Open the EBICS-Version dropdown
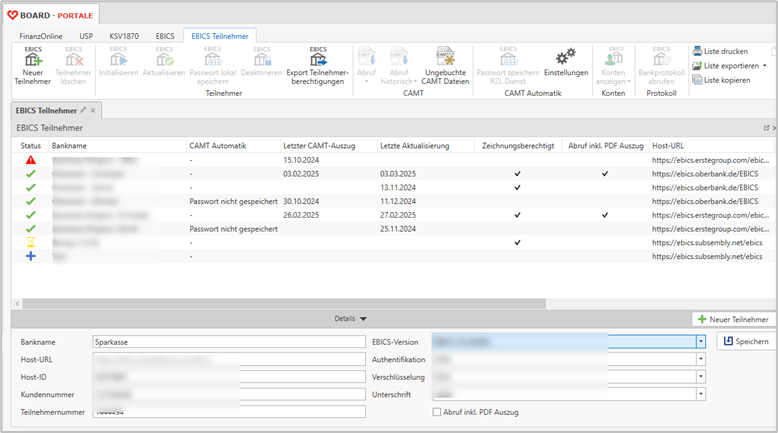Image resolution: width=778 pixels, height=433 pixels. [701, 341]
